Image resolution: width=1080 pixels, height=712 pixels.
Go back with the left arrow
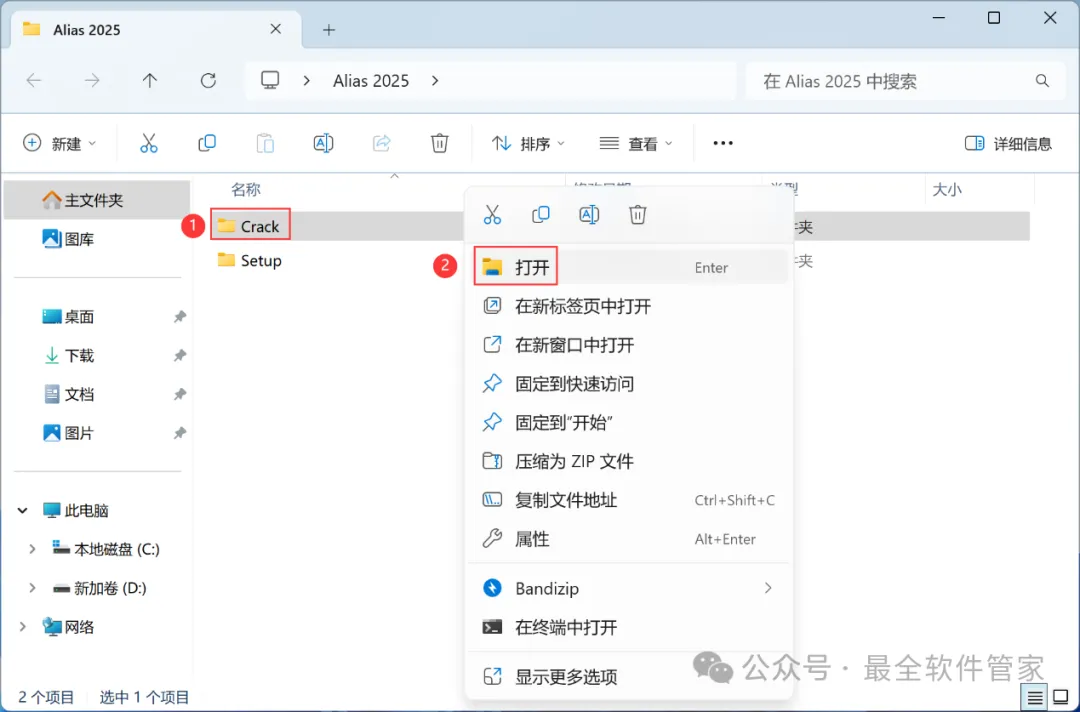click(x=33, y=81)
